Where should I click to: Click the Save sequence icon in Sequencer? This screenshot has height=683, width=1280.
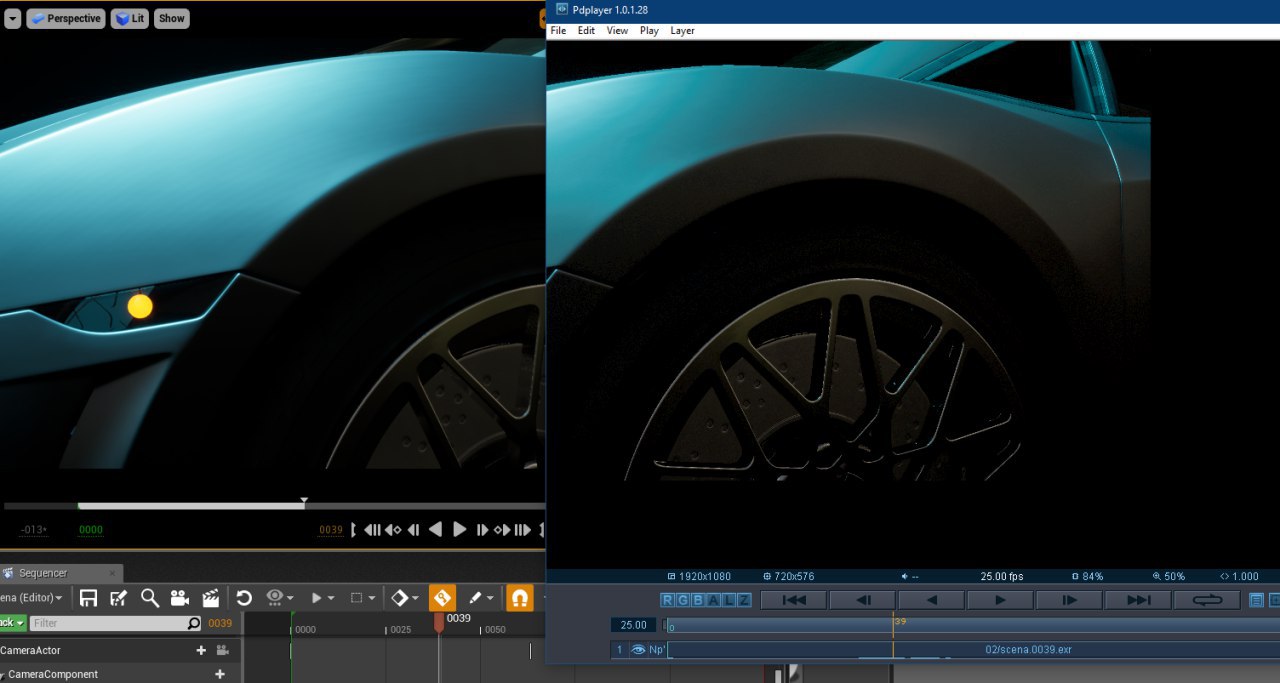tap(88, 598)
